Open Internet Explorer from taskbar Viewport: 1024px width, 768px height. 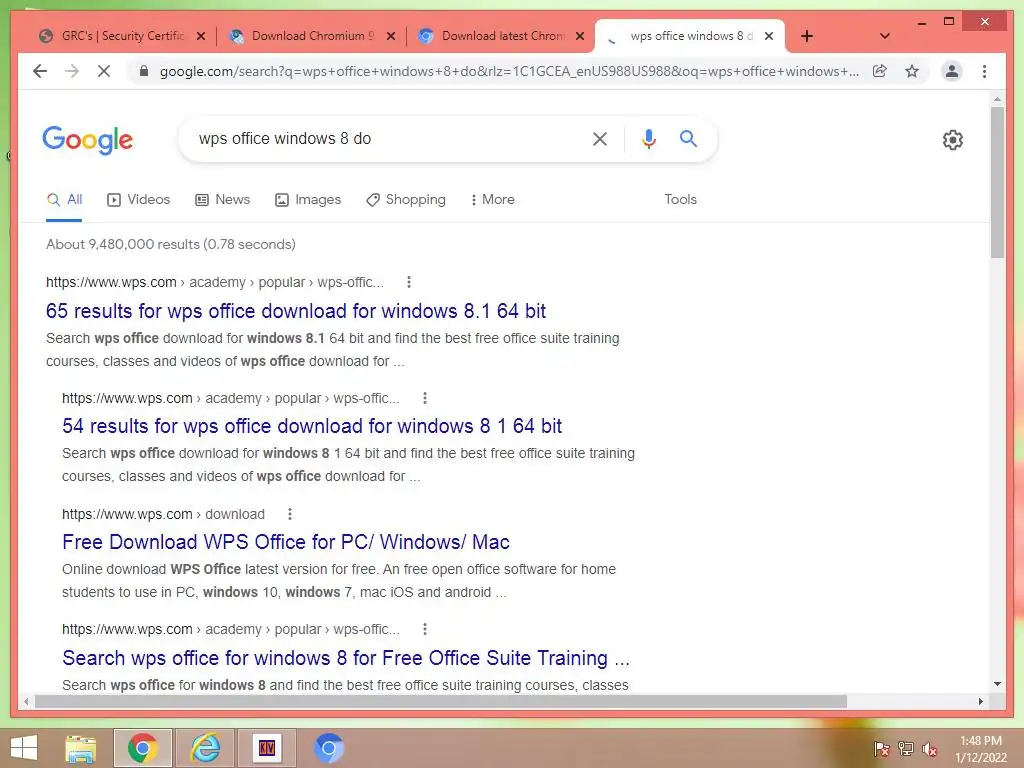pos(205,748)
